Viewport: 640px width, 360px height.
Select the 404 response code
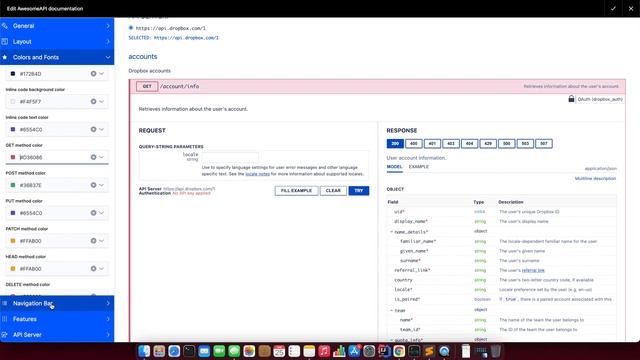(x=469, y=144)
